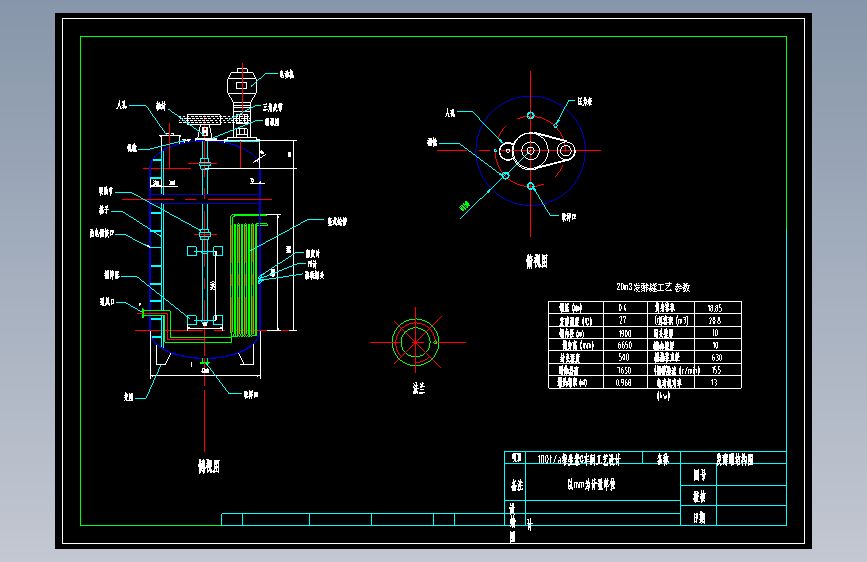
Task: Select the ladder rungs on the tank's left wall
Action: click(156, 247)
